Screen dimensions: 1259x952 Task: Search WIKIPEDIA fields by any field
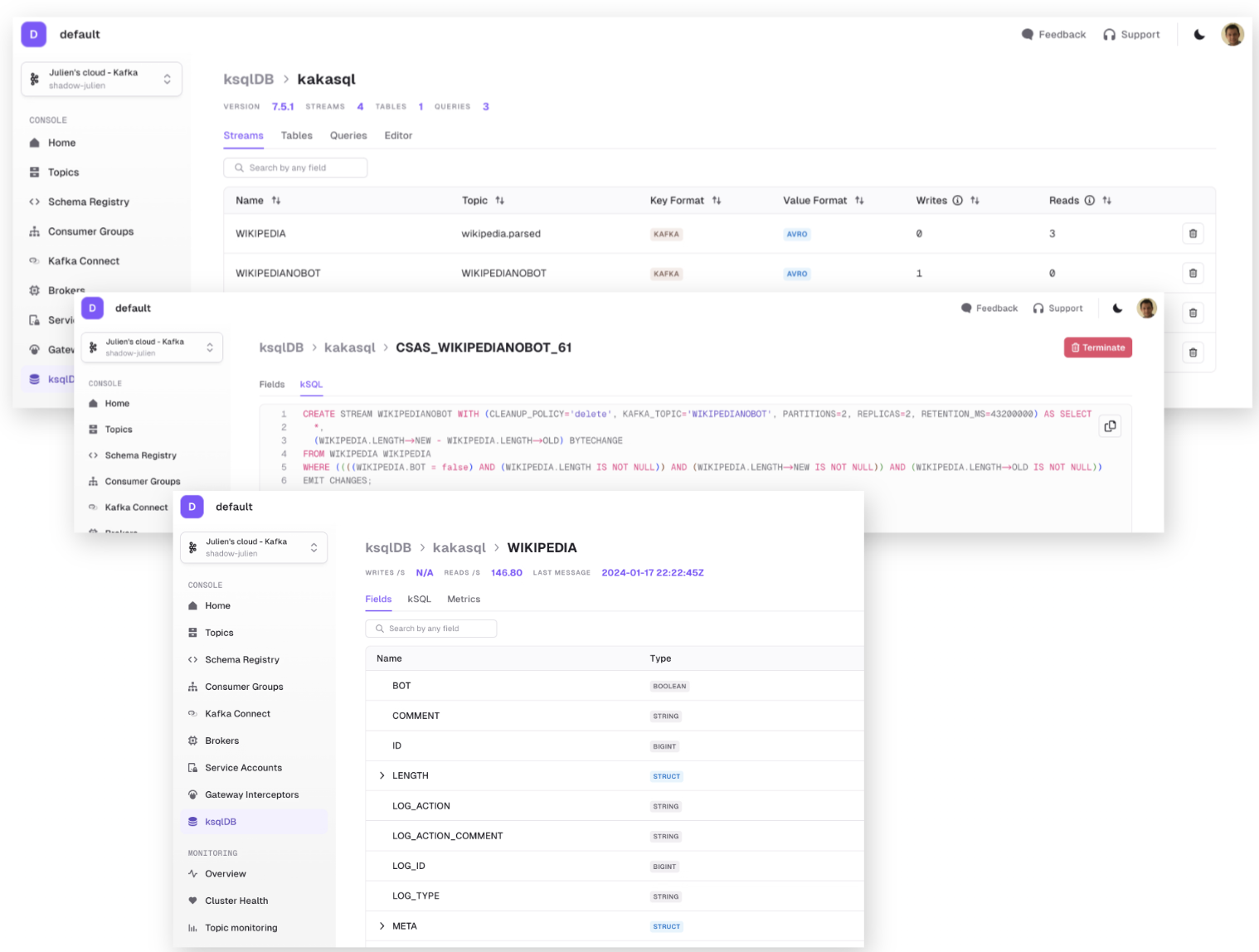pyautogui.click(x=431, y=629)
